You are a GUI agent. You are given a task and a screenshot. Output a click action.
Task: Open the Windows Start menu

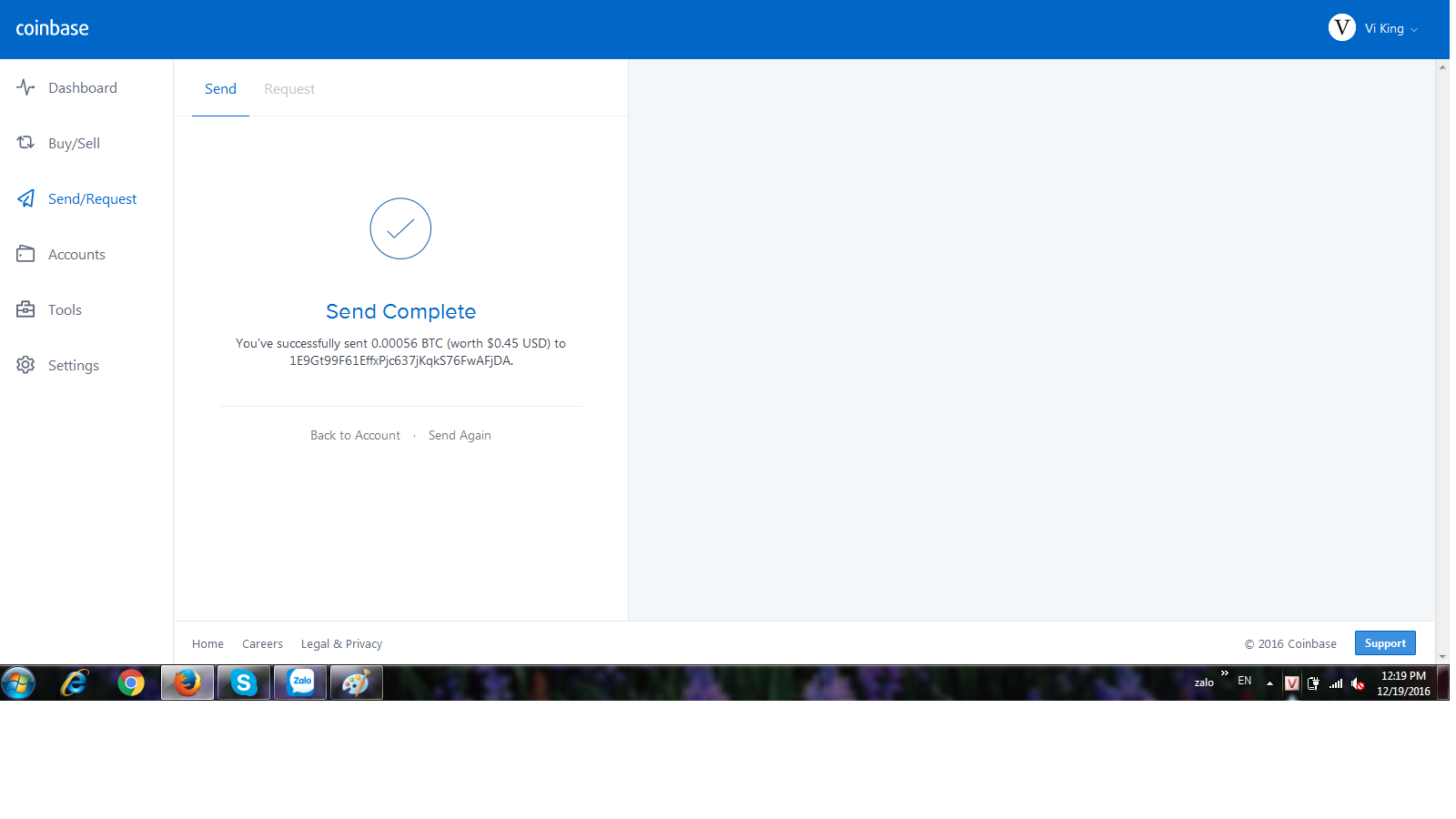pos(18,682)
